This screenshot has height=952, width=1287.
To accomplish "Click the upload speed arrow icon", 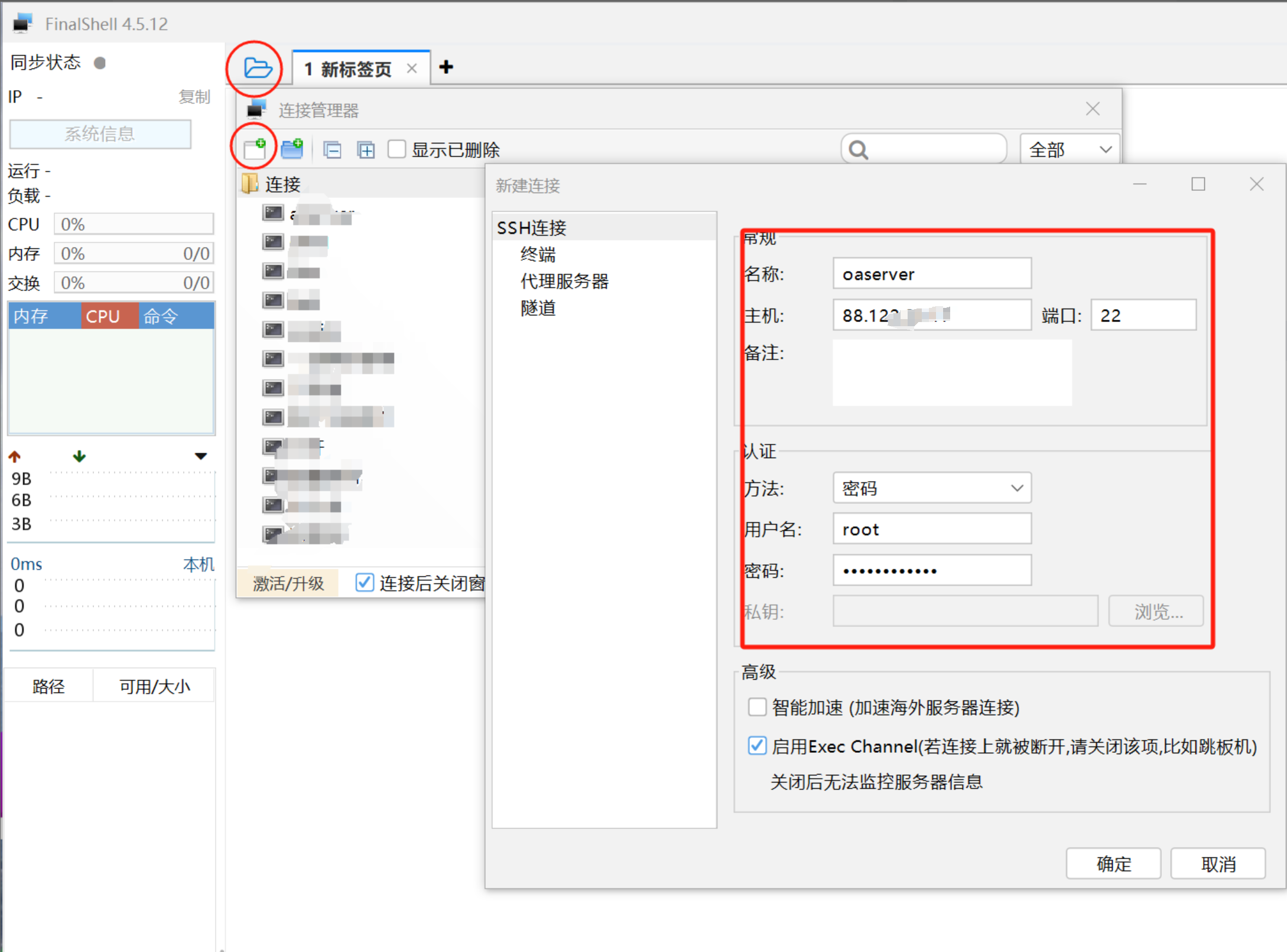I will (15, 456).
